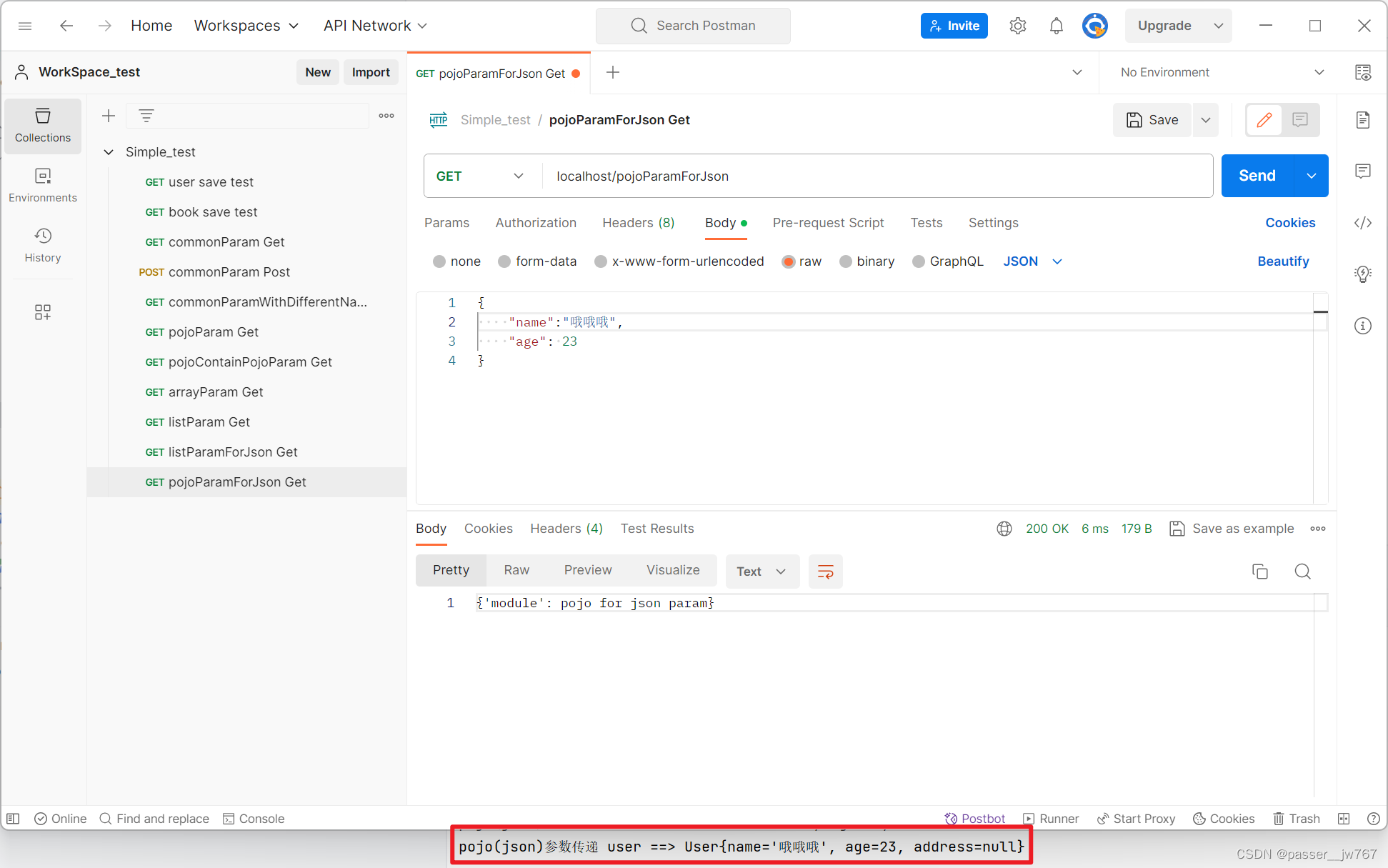Switch to the Headers (8) tab
The height and width of the screenshot is (868, 1388).
point(638,223)
